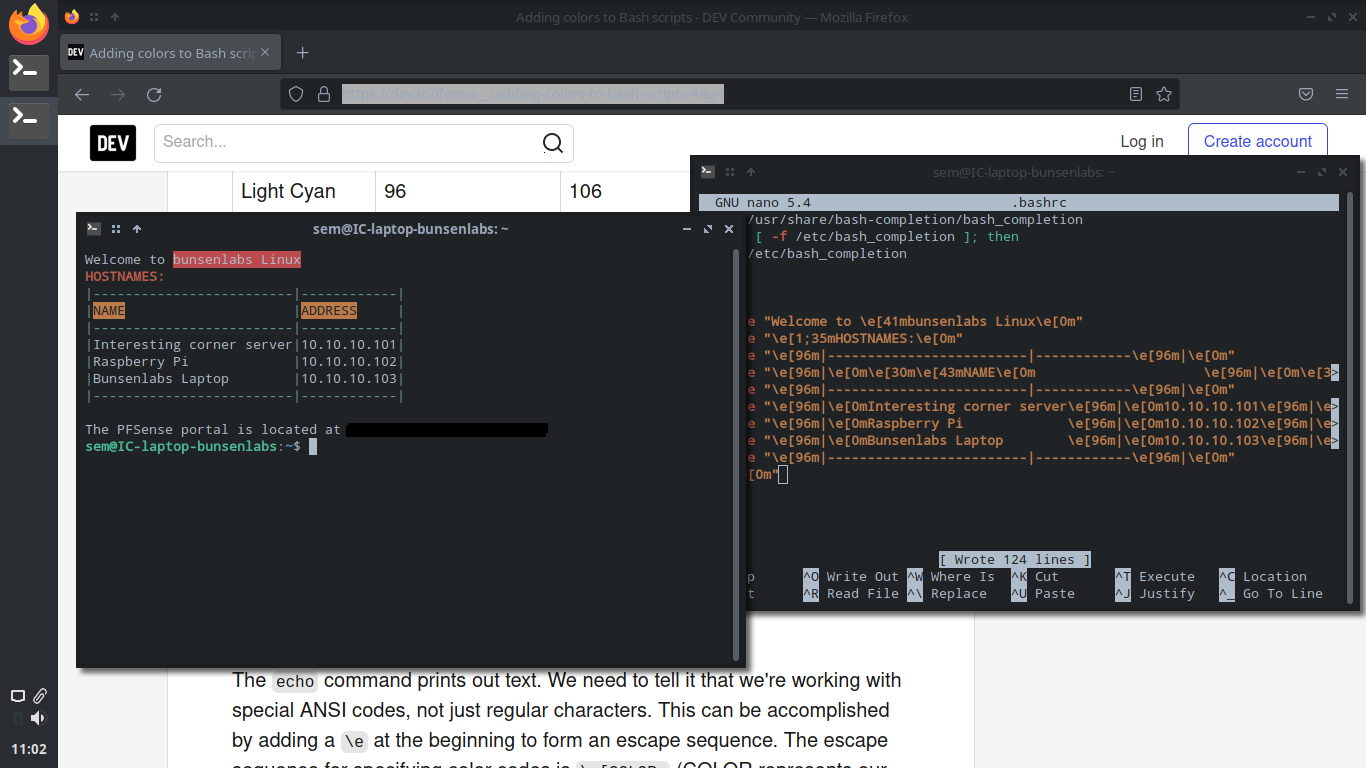This screenshot has width=1366, height=768.
Task: Open the Firefox hamburger application menu
Action: pyautogui.click(x=1341, y=93)
